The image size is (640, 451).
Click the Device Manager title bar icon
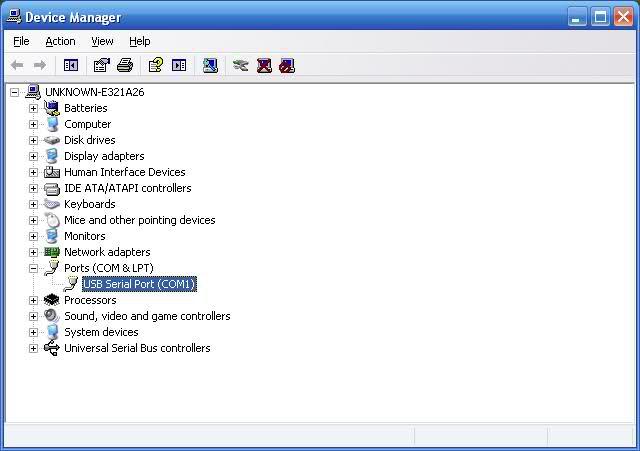[14, 17]
